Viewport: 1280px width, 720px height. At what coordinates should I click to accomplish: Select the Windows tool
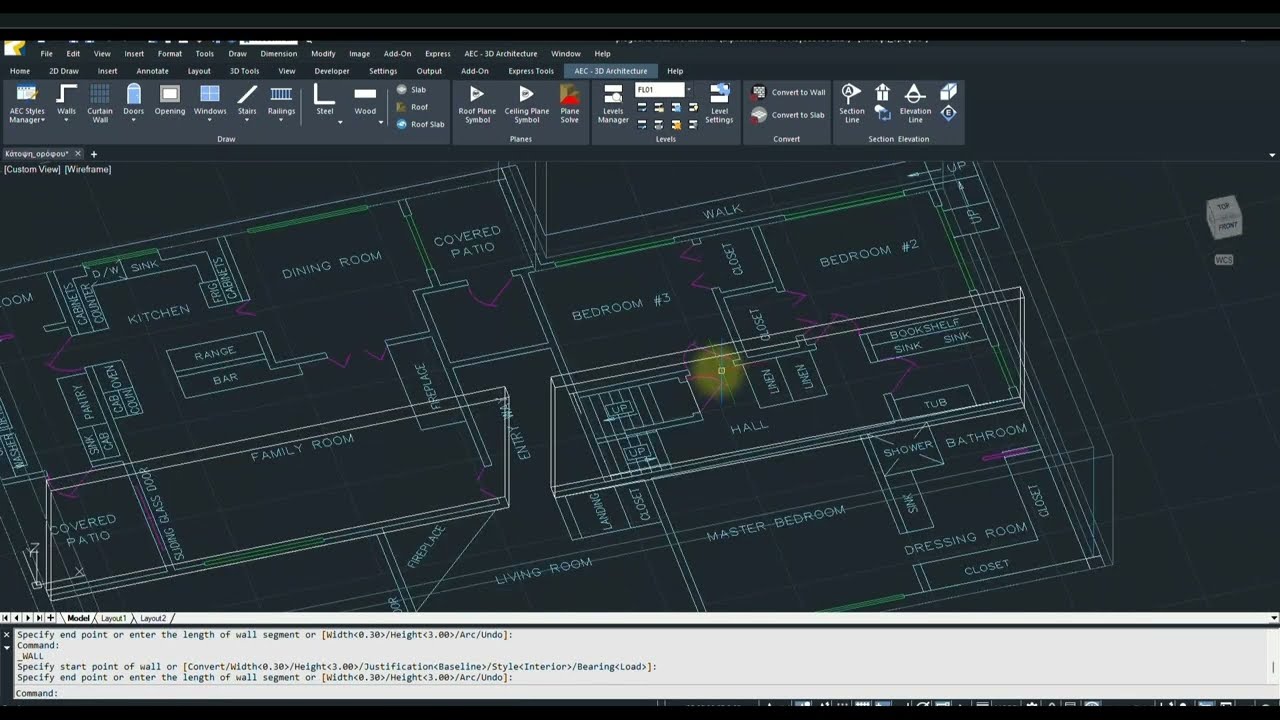210,99
